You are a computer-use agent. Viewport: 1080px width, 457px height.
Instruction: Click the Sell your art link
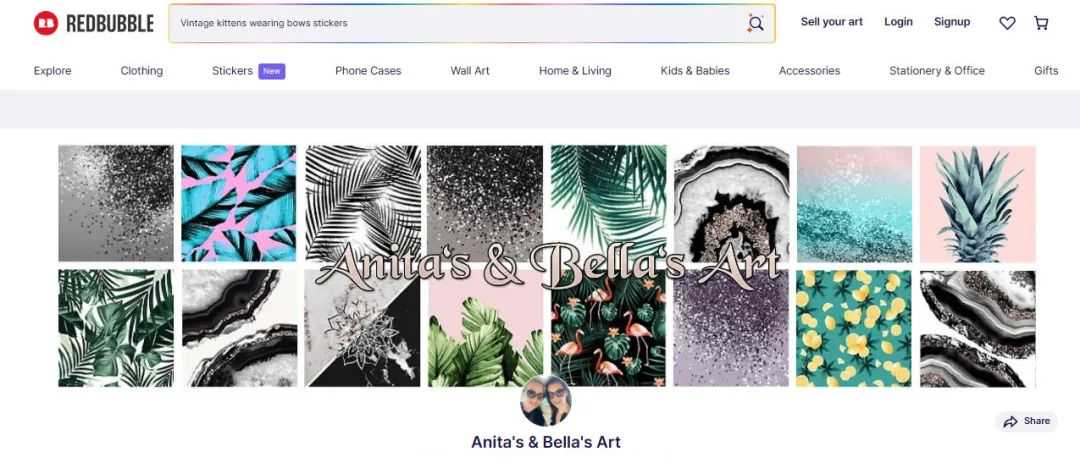(831, 22)
